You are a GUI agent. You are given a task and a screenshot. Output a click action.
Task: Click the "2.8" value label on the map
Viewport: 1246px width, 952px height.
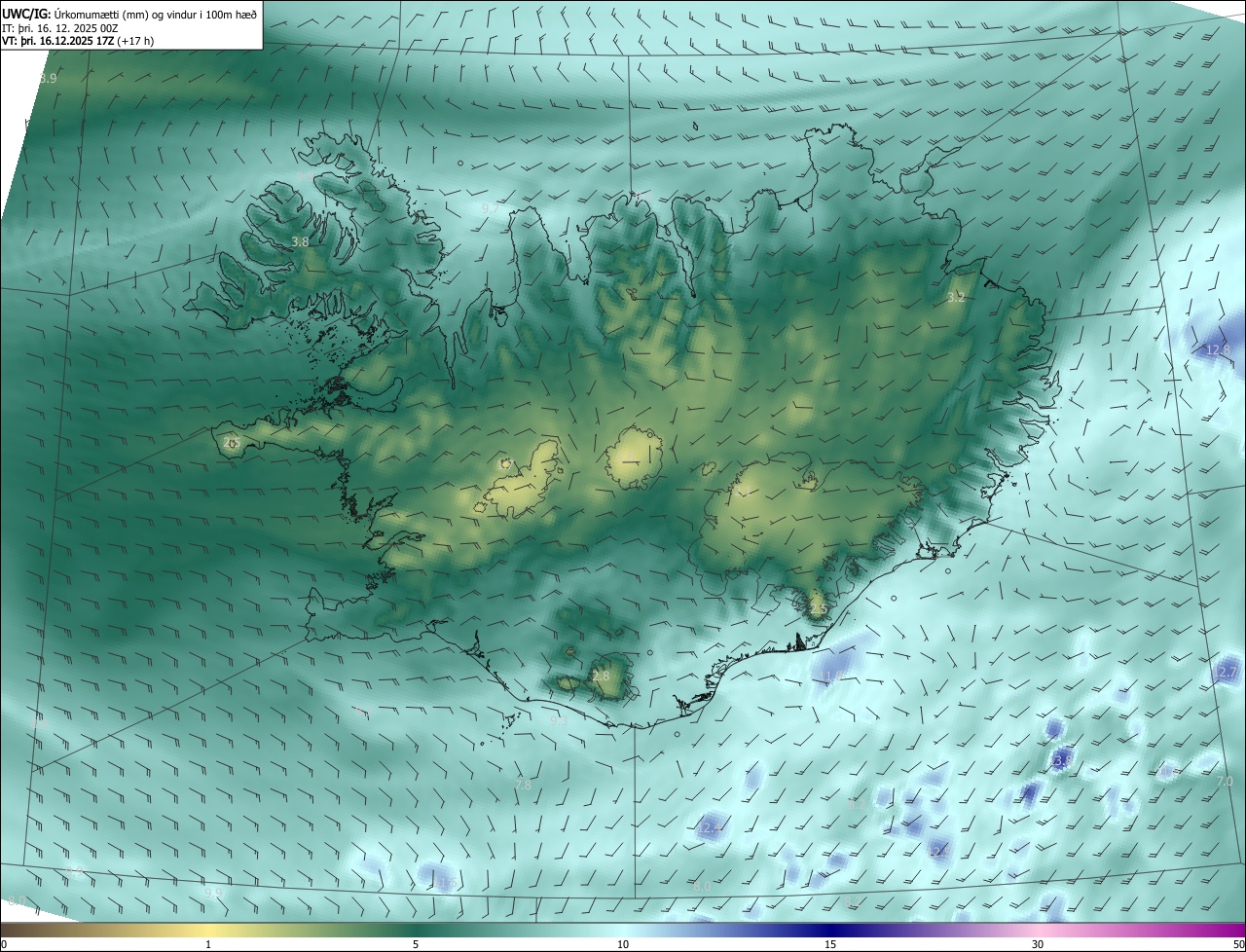[601, 676]
